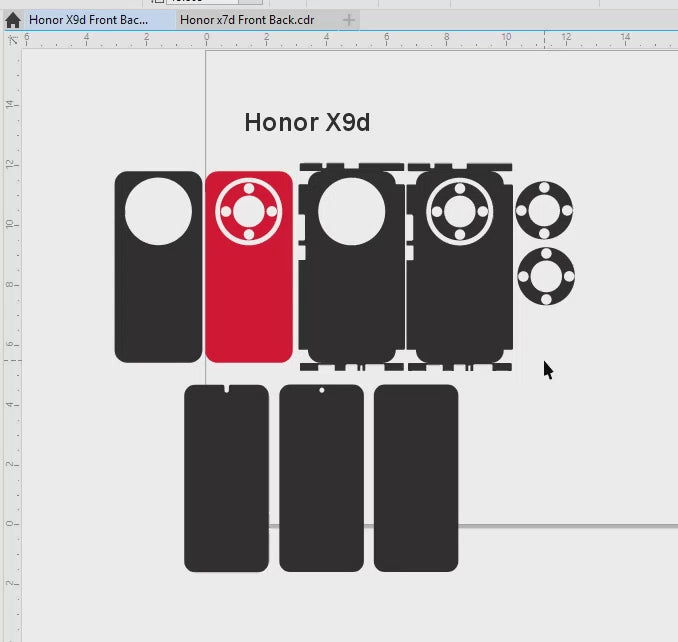Screen dimensions: 678x642
Task: Click the circular cutout in leftmost black skin
Action: (x=158, y=212)
